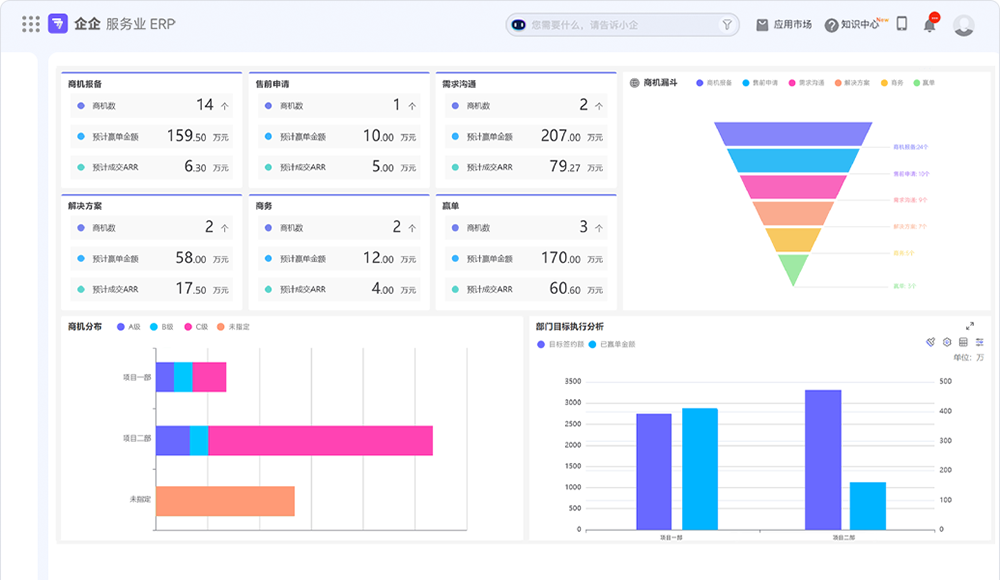Screen dimensions: 1000x580
Task: Click the search input 告诉小企
Action: (x=622, y=25)
